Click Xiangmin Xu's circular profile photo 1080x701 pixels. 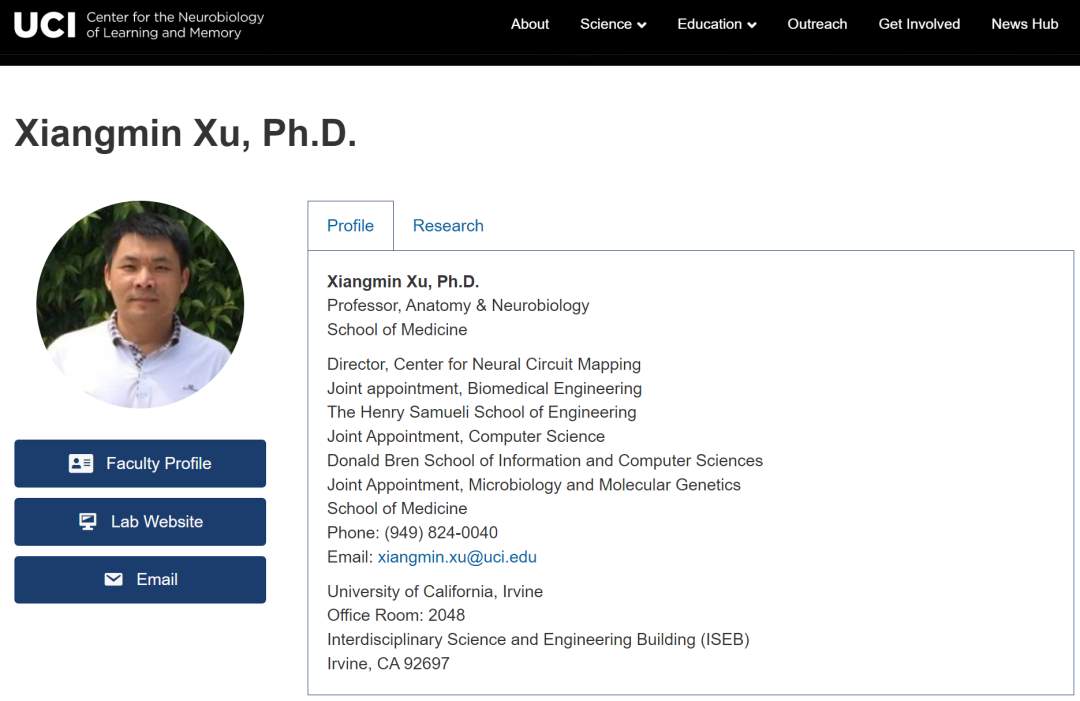click(x=140, y=304)
